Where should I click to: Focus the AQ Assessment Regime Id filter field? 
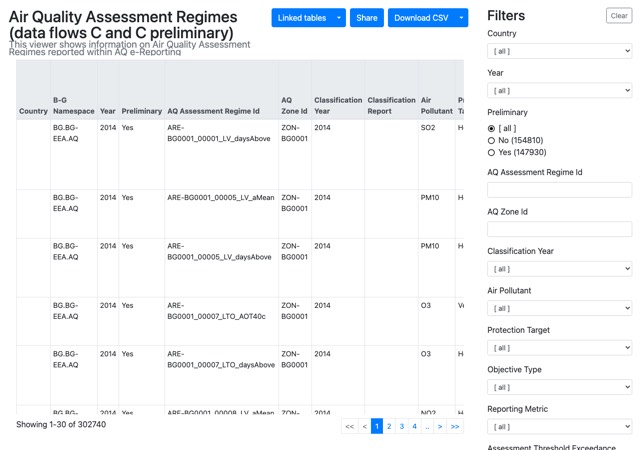(x=560, y=190)
